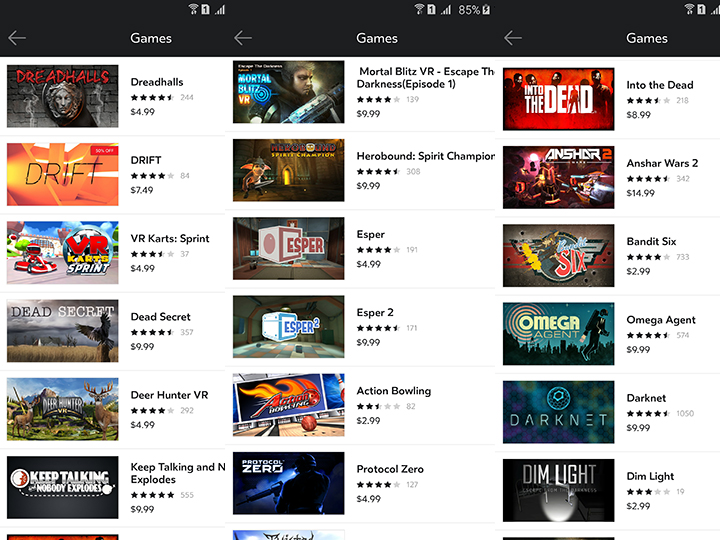Open VR Karts Sprint thumbnail
The width and height of the screenshot is (720, 540).
[62, 253]
